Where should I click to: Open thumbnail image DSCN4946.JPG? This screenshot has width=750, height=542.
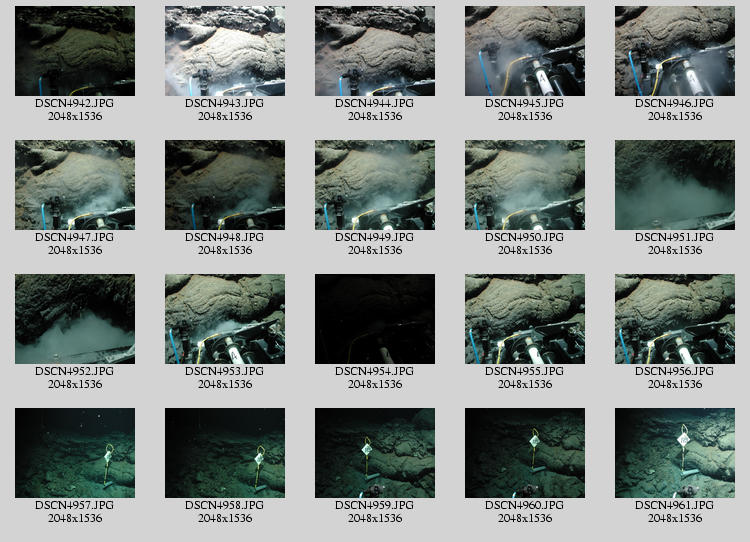[675, 51]
